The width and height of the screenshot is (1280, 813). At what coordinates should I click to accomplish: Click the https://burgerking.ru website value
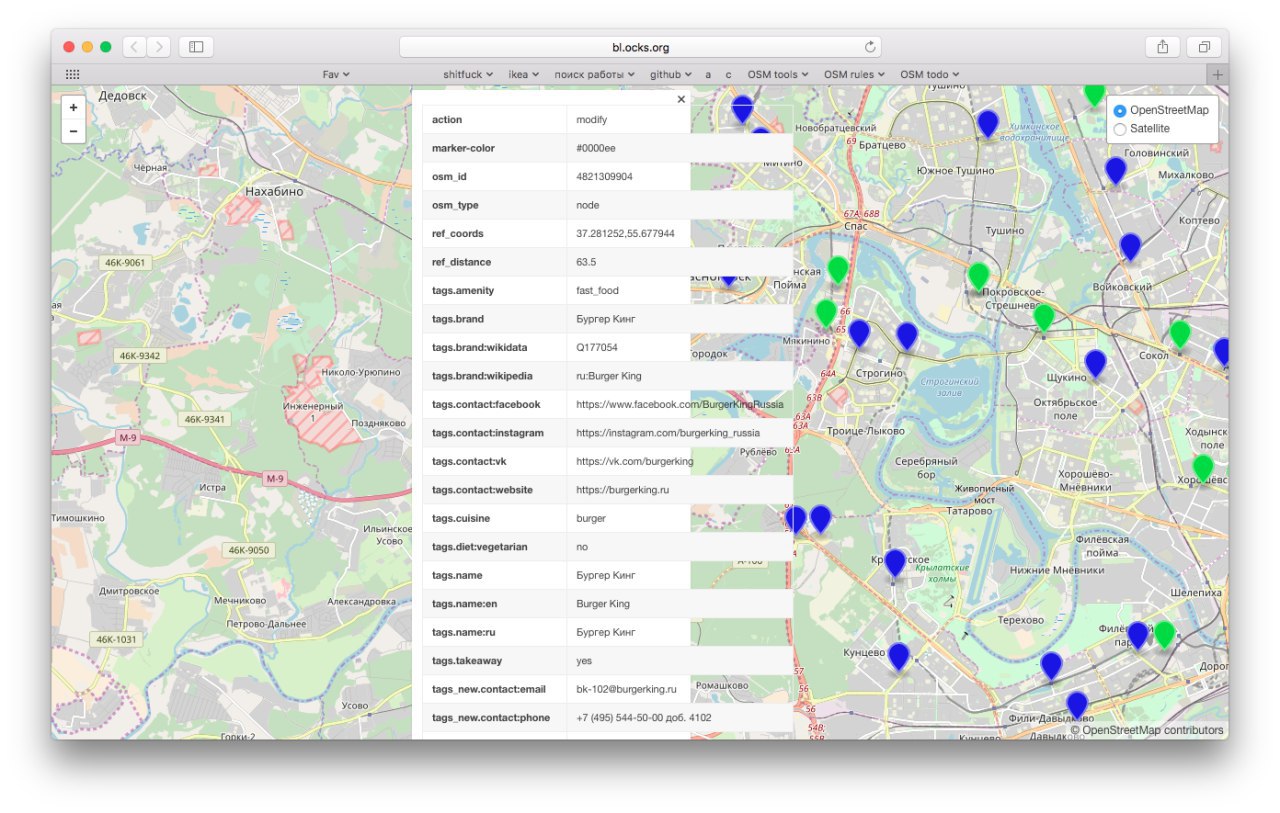tap(622, 490)
